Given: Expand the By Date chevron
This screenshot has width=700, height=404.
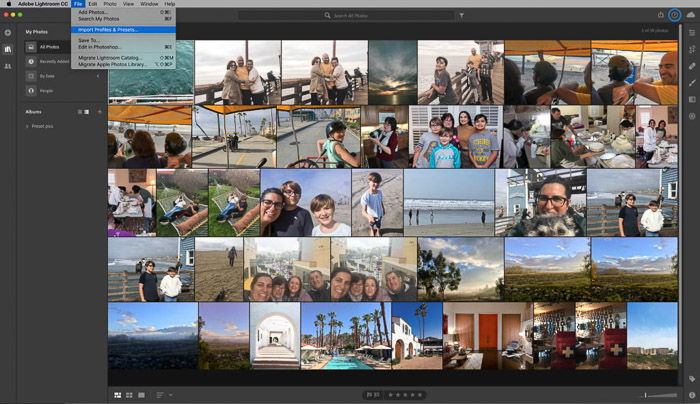Looking at the screenshot, I should coord(98,76).
